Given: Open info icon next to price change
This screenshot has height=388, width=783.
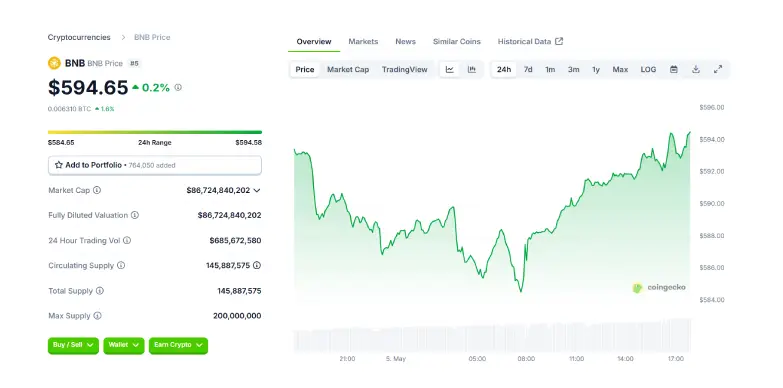Looking at the screenshot, I should pyautogui.click(x=178, y=87).
